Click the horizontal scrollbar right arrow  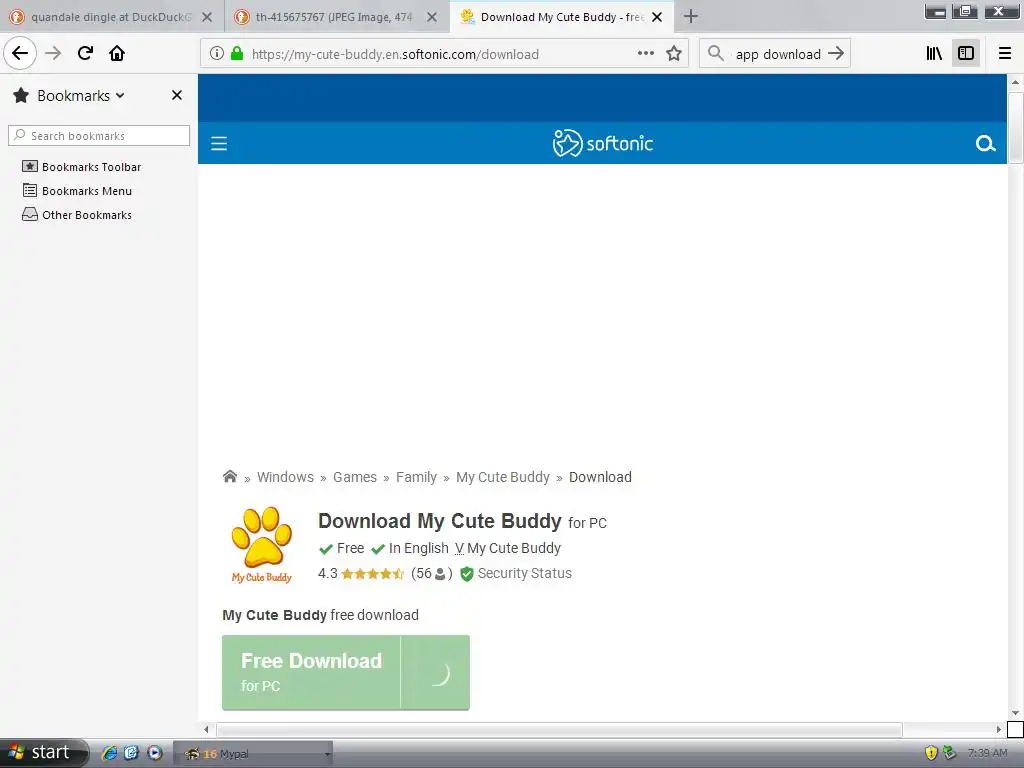pyautogui.click(x=999, y=729)
